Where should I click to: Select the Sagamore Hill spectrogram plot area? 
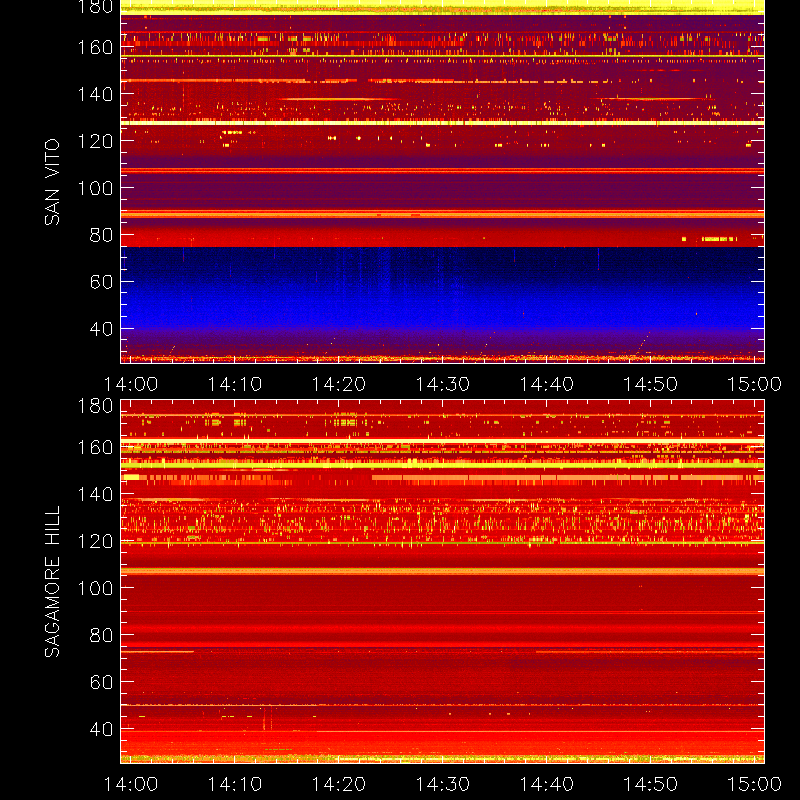click(442, 582)
